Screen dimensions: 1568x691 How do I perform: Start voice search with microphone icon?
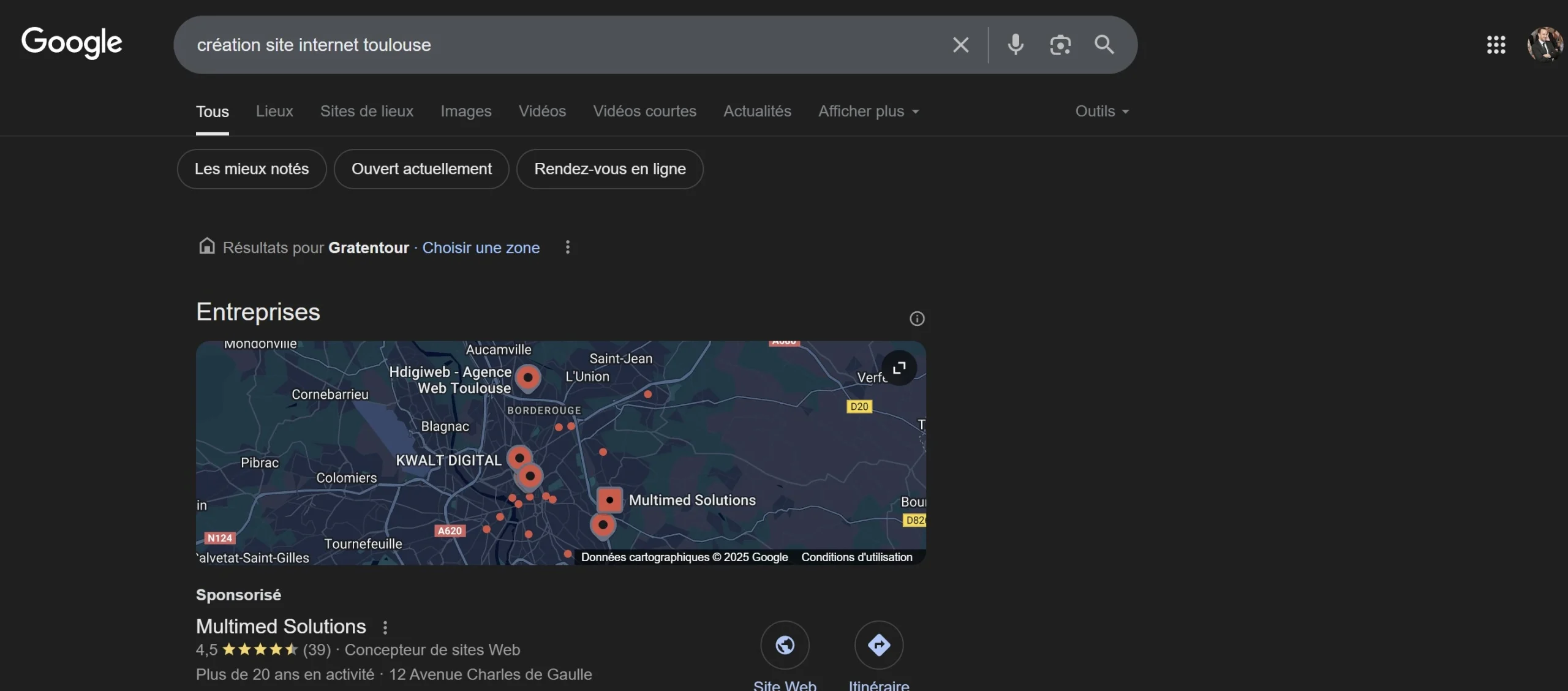pyautogui.click(x=1016, y=45)
